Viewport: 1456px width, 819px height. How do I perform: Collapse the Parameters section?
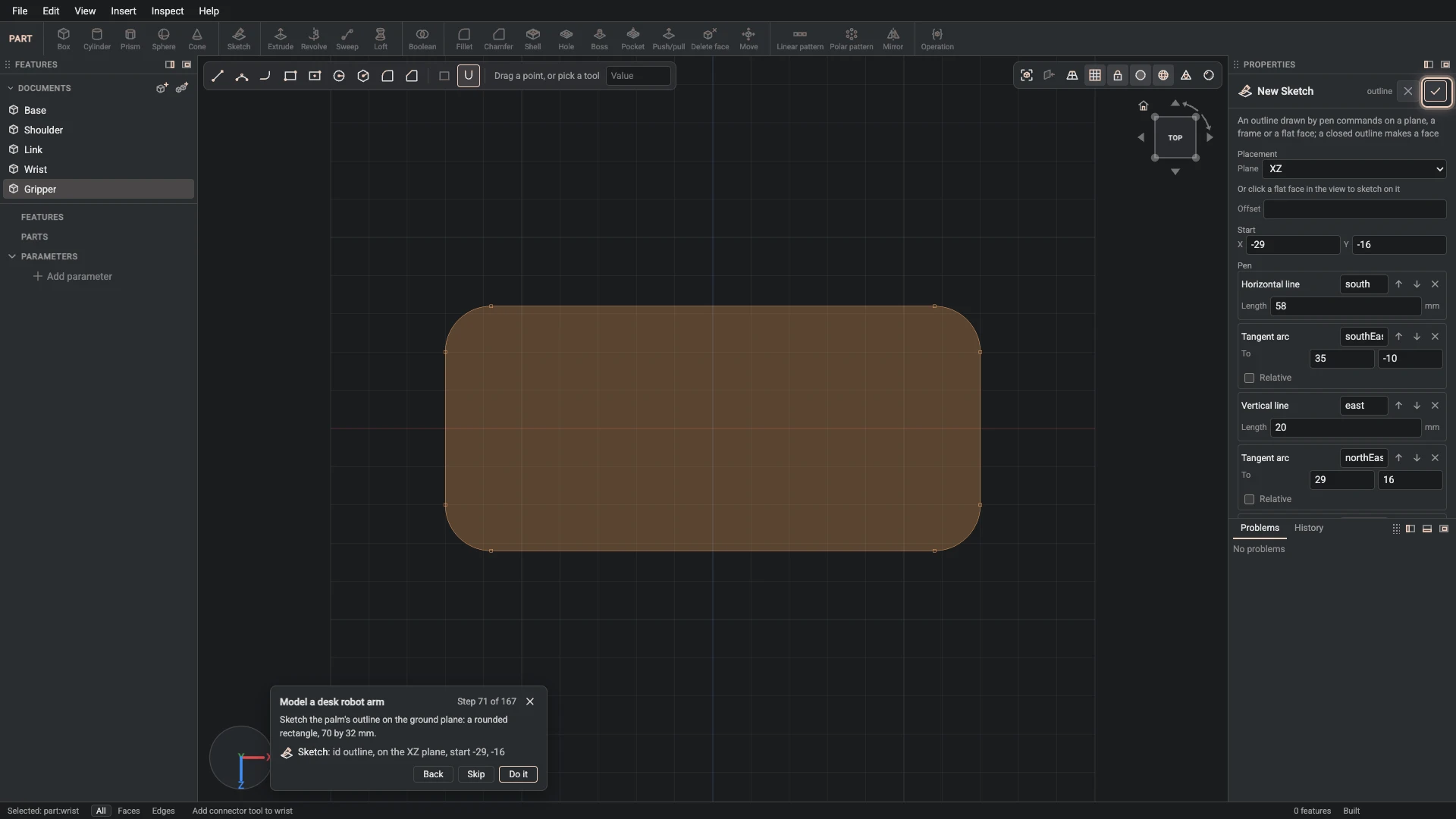click(x=12, y=257)
